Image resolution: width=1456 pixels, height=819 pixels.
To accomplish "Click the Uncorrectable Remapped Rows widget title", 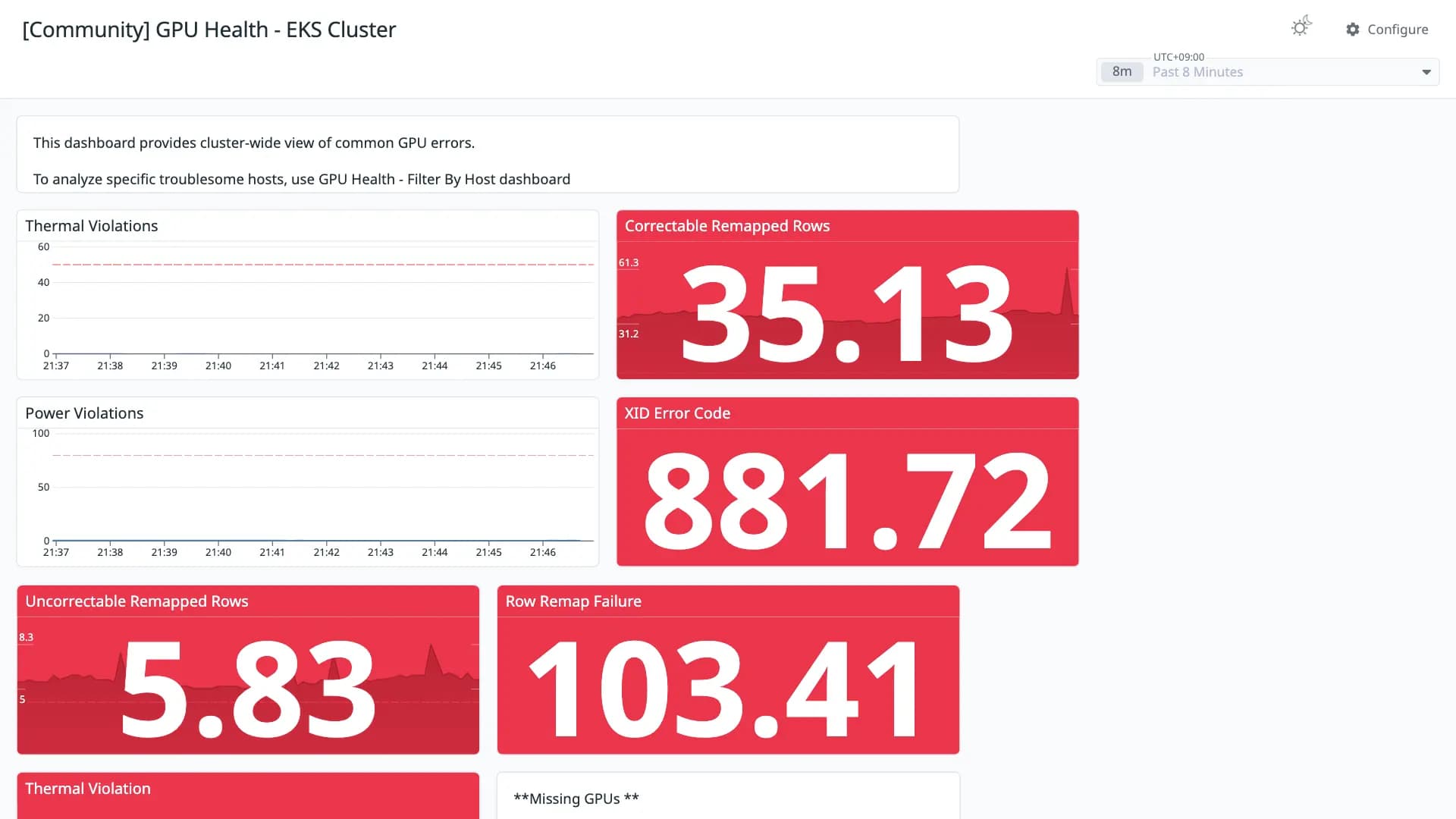I will pyautogui.click(x=136, y=601).
